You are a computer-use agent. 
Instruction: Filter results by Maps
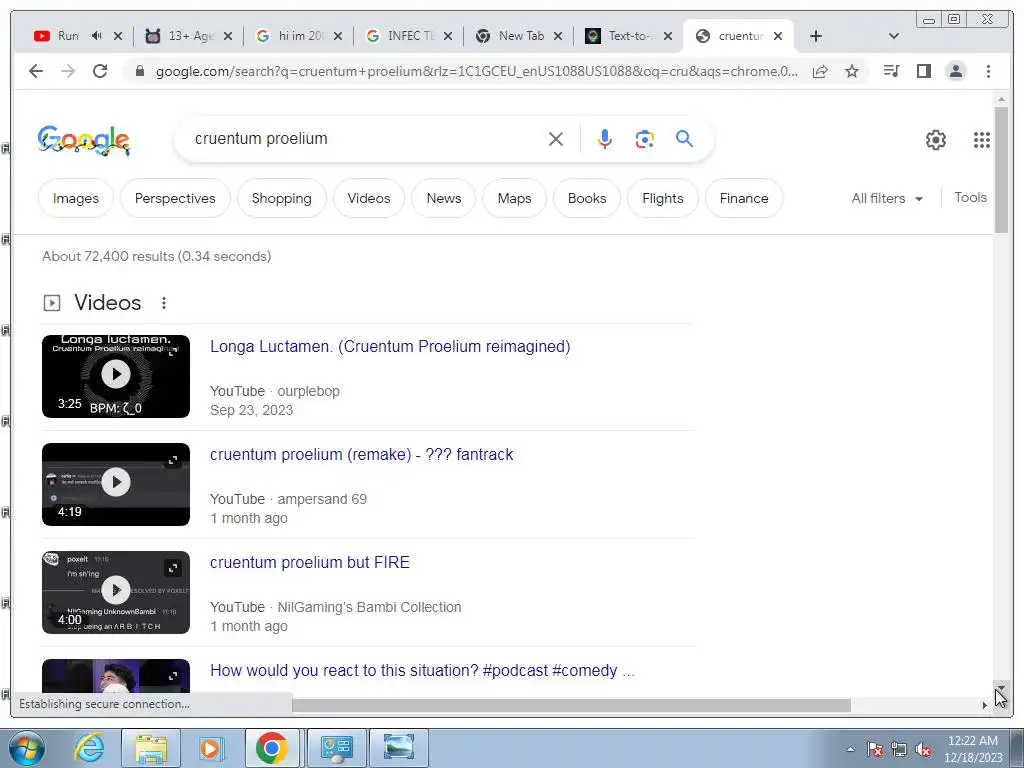coord(515,198)
